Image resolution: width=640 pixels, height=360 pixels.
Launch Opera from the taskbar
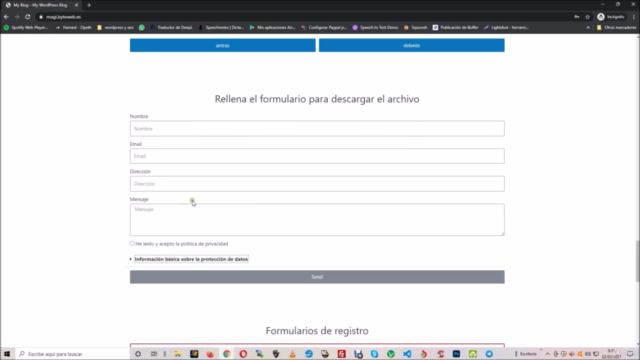tap(243, 354)
